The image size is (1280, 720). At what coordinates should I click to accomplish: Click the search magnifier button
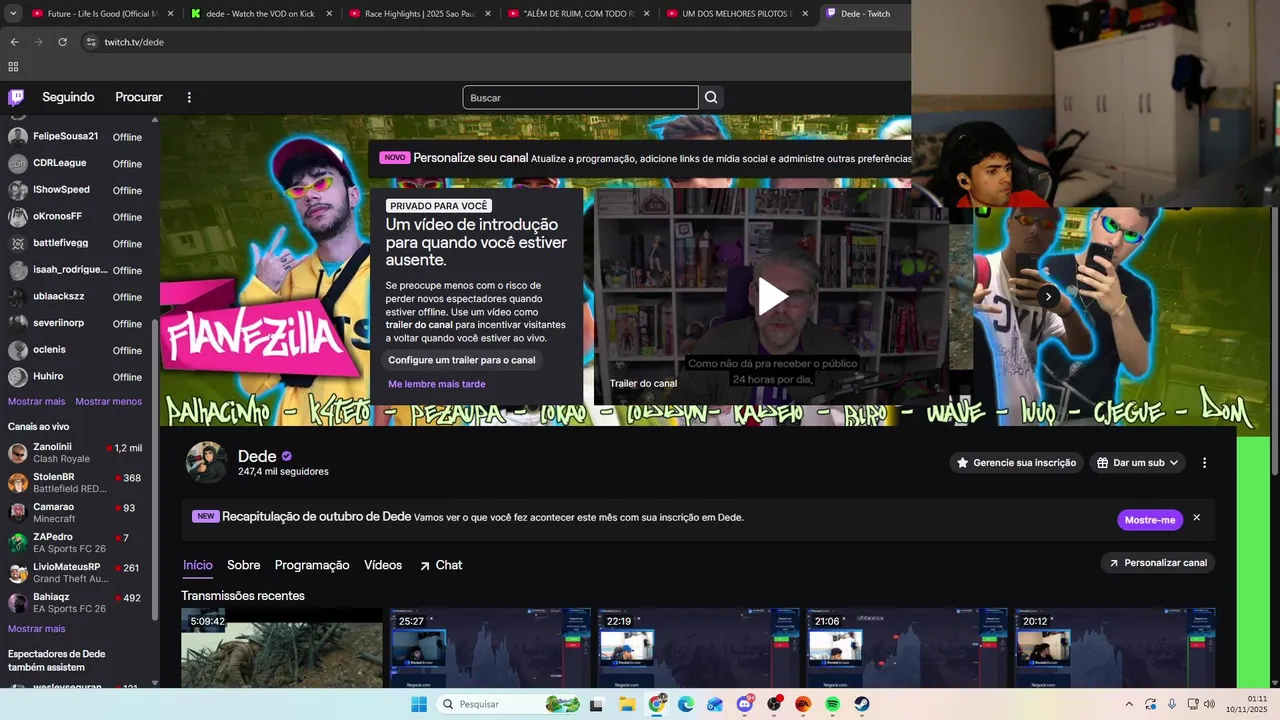711,97
